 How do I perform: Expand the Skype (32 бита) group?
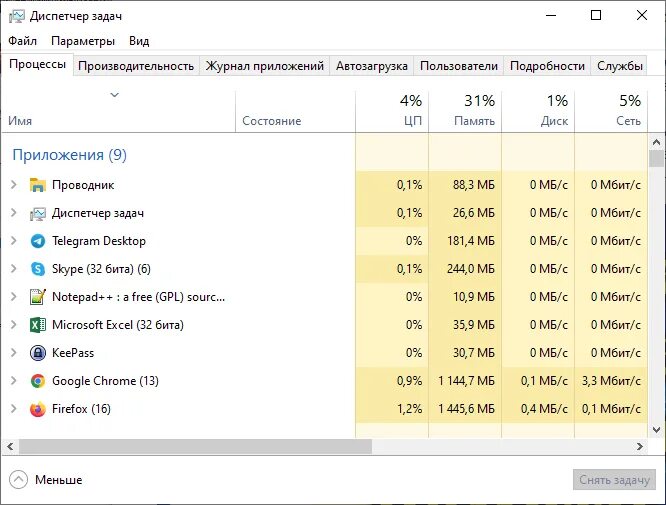(x=14, y=269)
